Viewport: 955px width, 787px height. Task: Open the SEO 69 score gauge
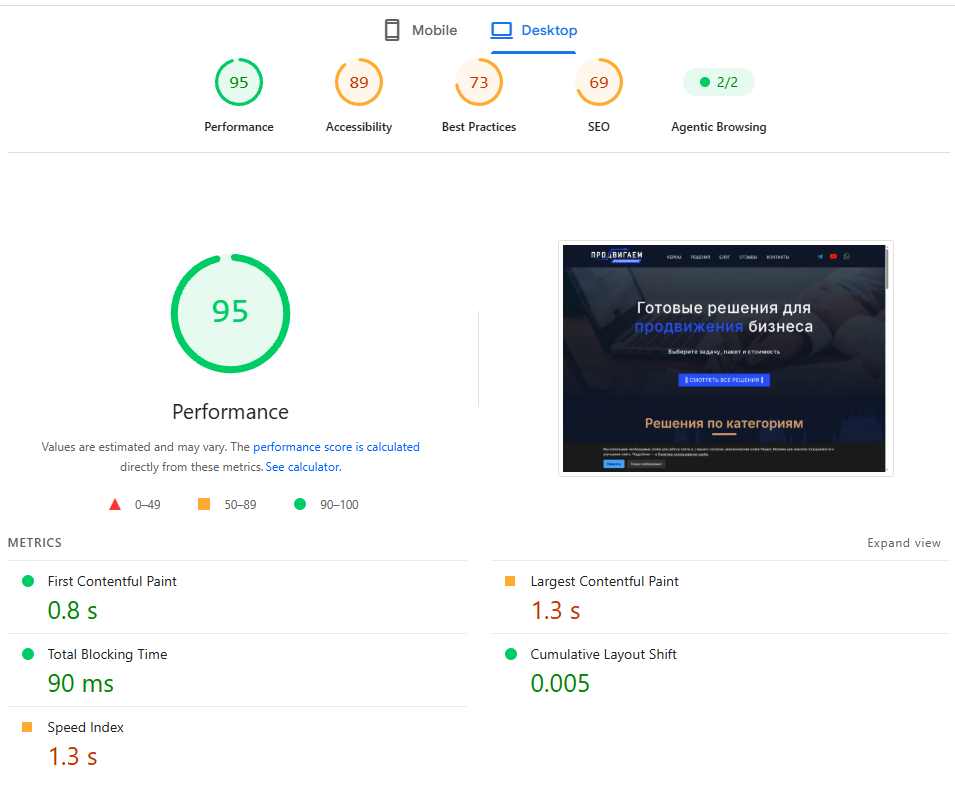[599, 82]
